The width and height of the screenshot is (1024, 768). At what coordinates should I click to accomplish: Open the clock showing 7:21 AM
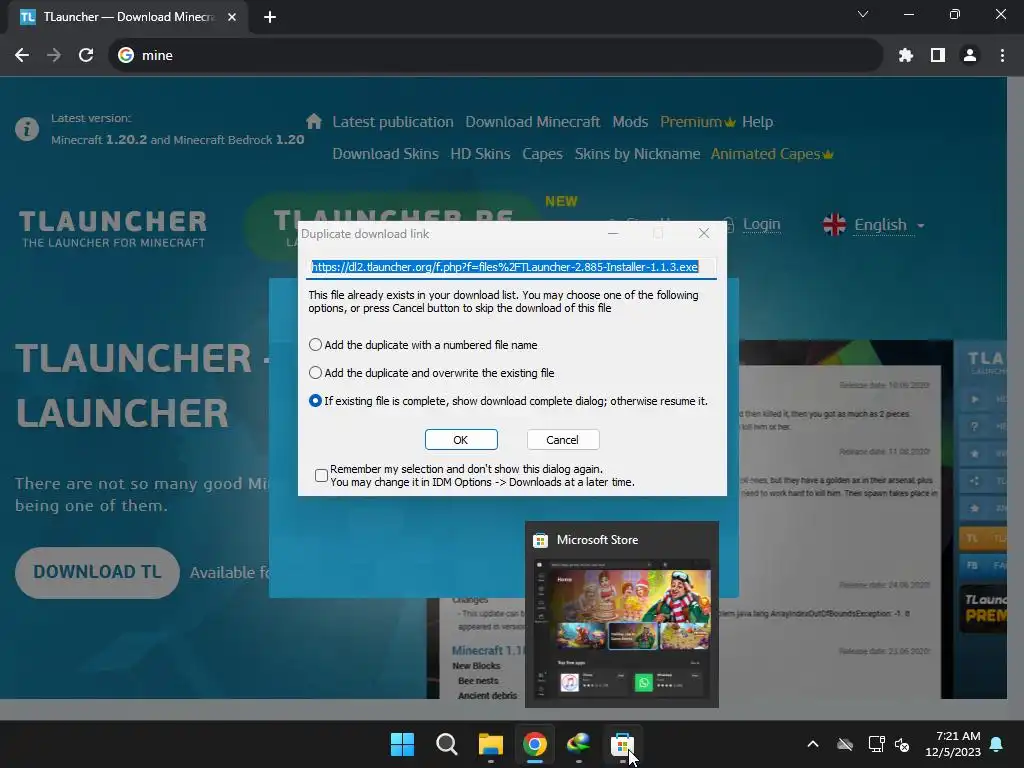953,744
